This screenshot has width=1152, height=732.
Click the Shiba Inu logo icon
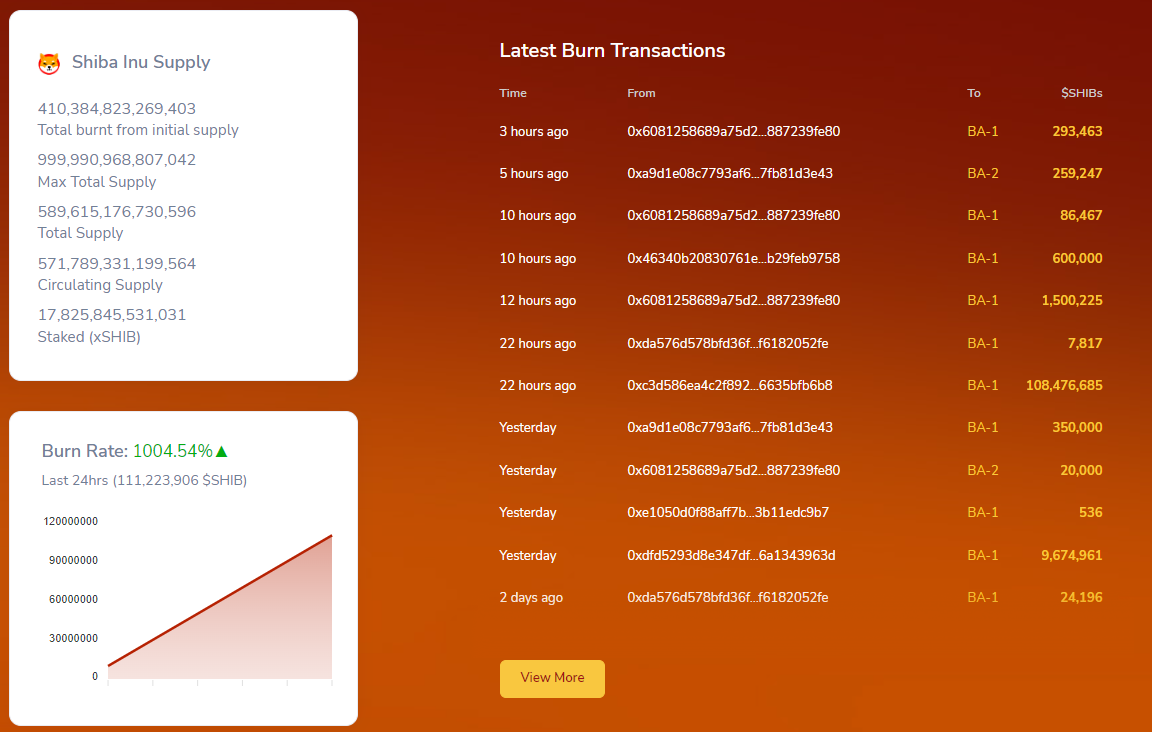[48, 63]
